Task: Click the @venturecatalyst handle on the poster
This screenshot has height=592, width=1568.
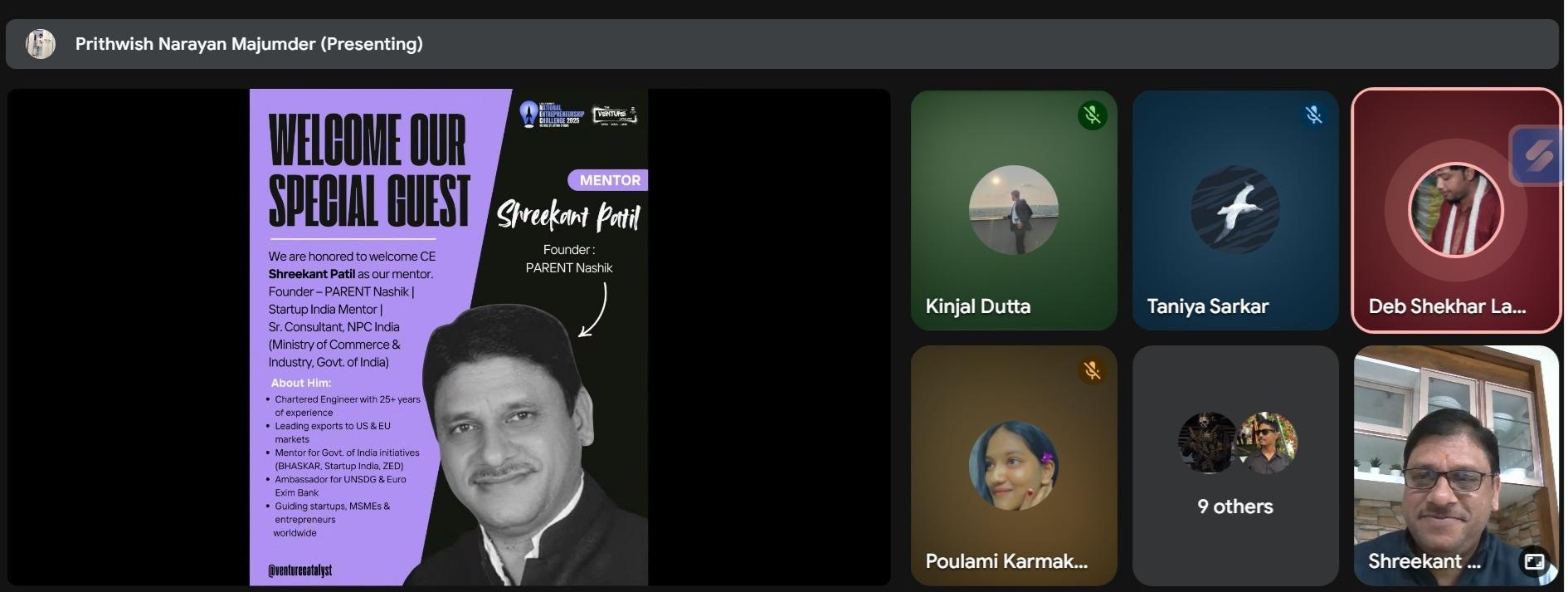Action: [x=299, y=570]
